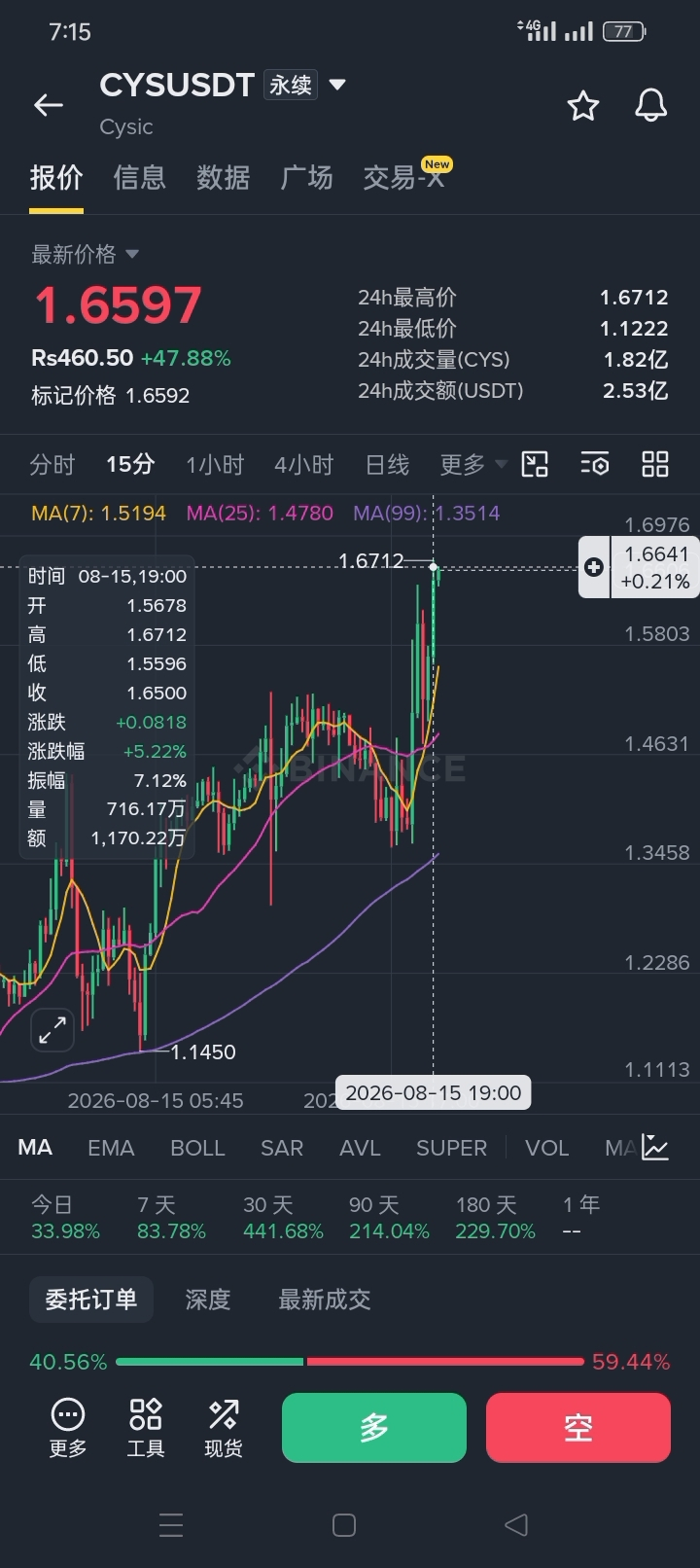
Task: Open the four-square grid layout icon
Action: coord(655,464)
